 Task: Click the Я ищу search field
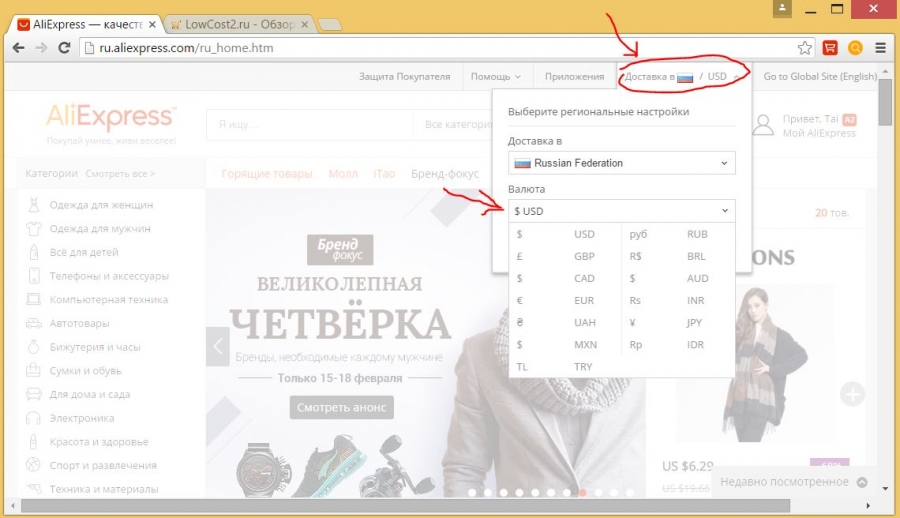click(x=310, y=125)
